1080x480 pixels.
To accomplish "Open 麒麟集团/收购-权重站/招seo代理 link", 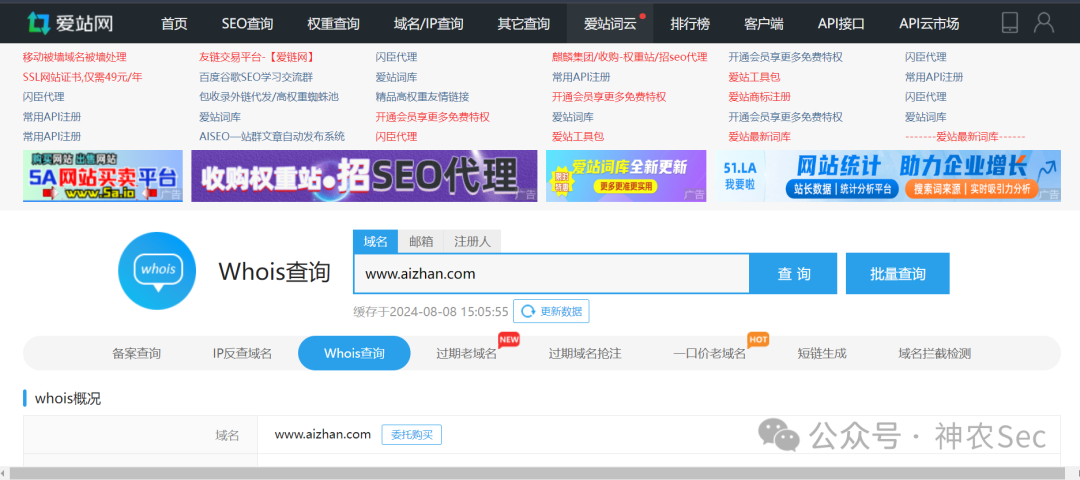I will [x=630, y=57].
